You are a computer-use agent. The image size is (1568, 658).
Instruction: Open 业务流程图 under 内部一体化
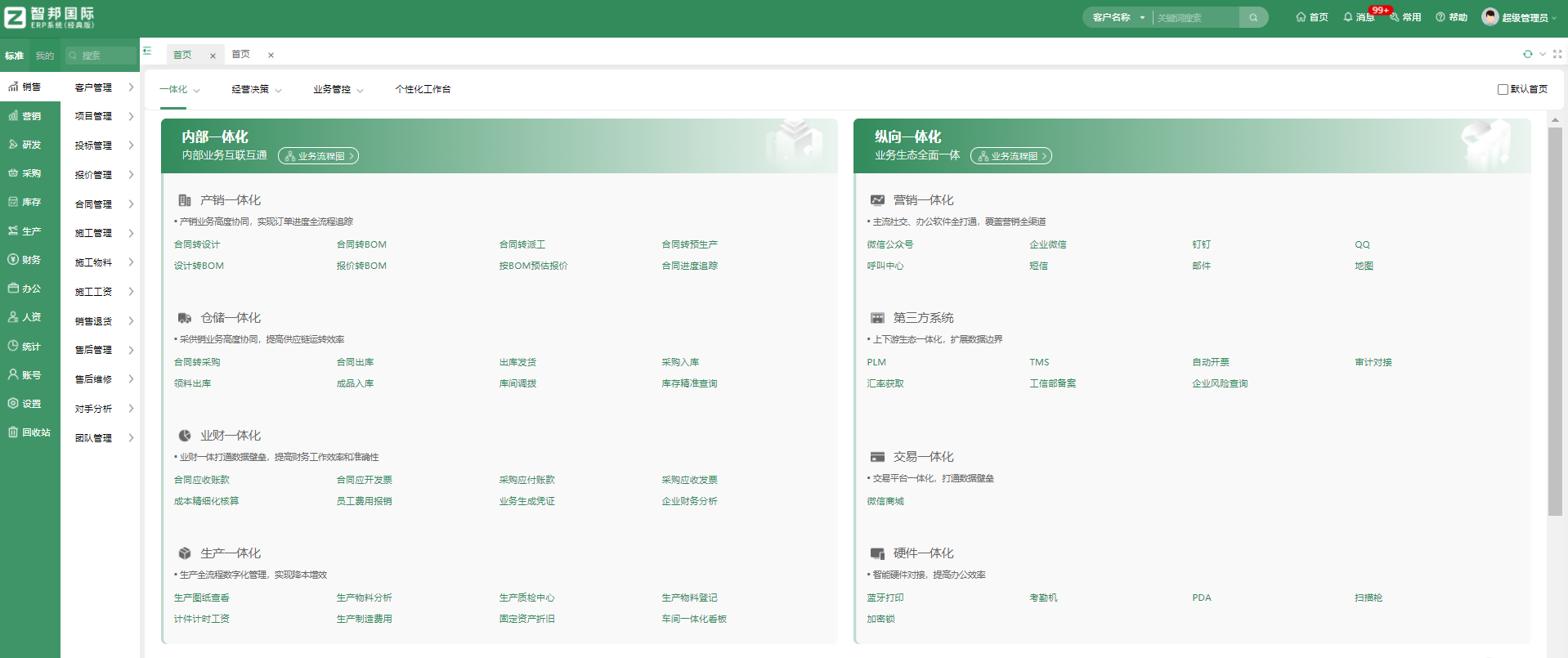coord(318,156)
